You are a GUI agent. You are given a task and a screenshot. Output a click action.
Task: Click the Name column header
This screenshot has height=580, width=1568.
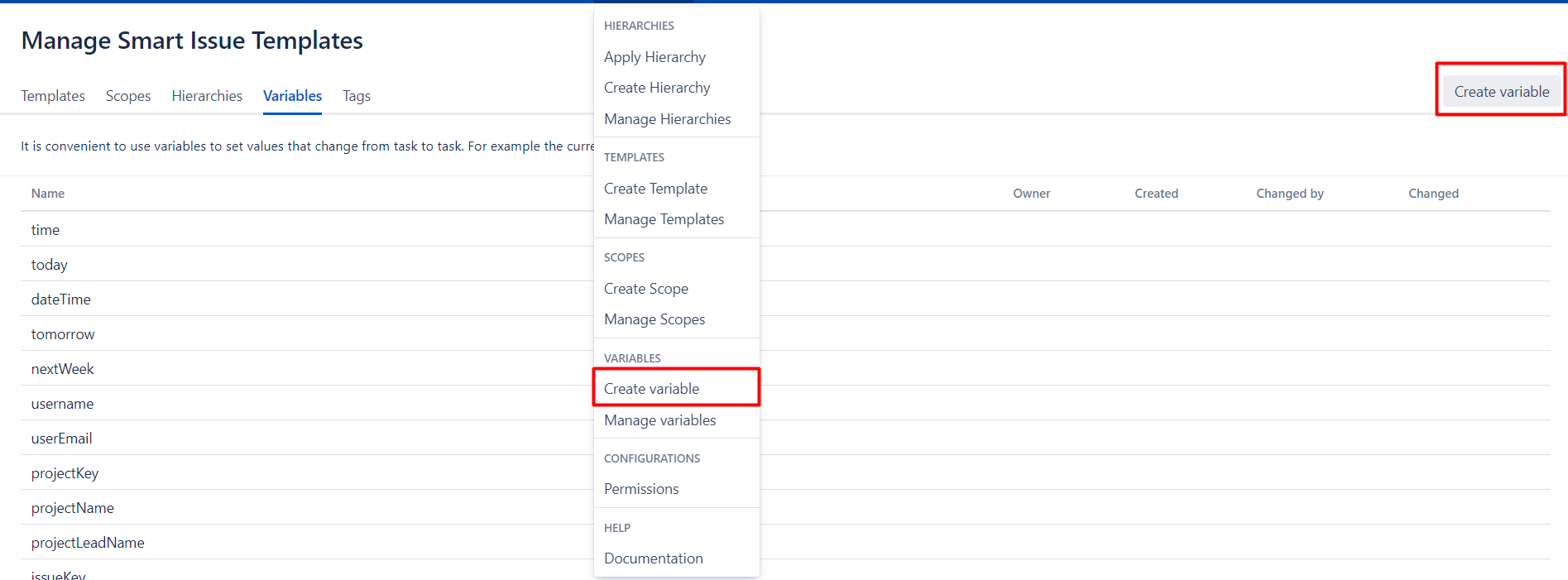pyautogui.click(x=48, y=194)
